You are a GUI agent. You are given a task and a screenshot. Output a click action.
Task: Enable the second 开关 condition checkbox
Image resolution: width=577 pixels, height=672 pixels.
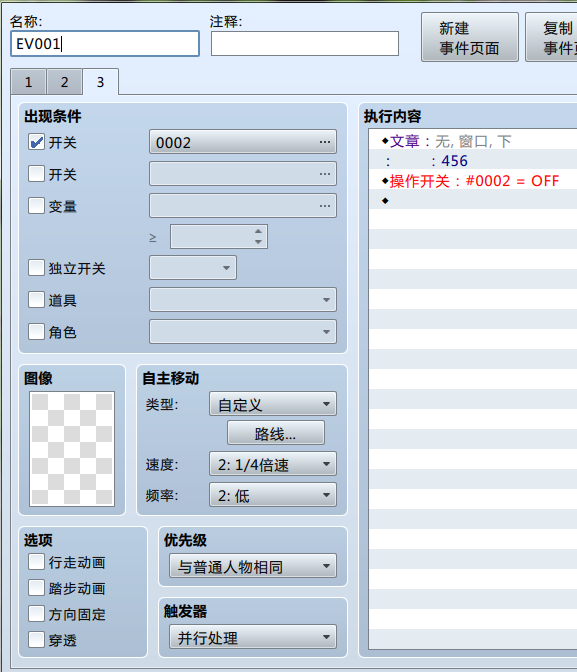click(36, 174)
